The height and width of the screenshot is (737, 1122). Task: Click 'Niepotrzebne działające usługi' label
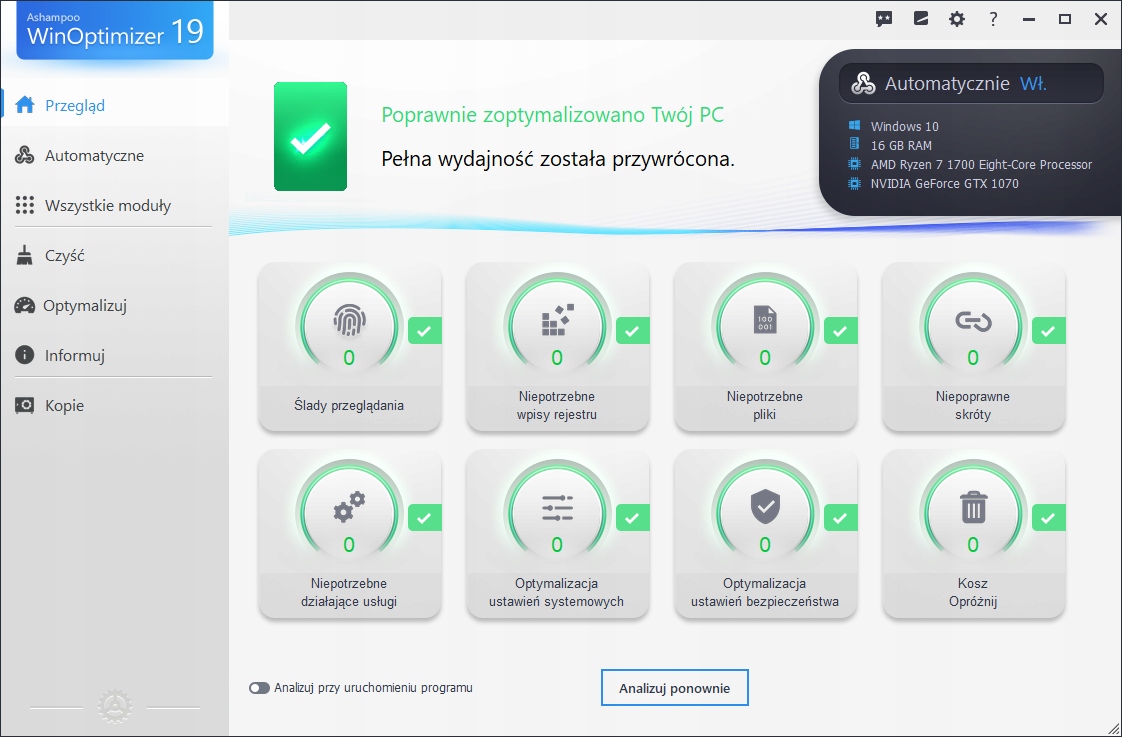(349, 592)
